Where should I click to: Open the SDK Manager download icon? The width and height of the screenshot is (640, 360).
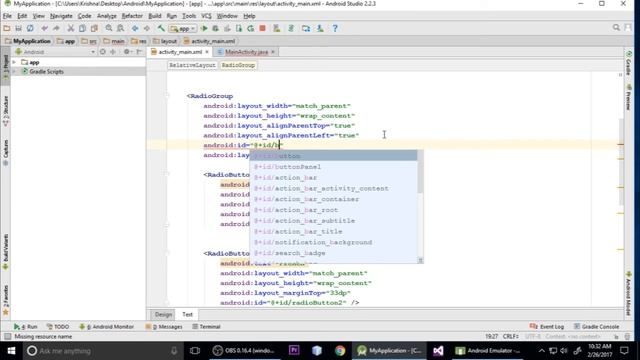(x=320, y=28)
